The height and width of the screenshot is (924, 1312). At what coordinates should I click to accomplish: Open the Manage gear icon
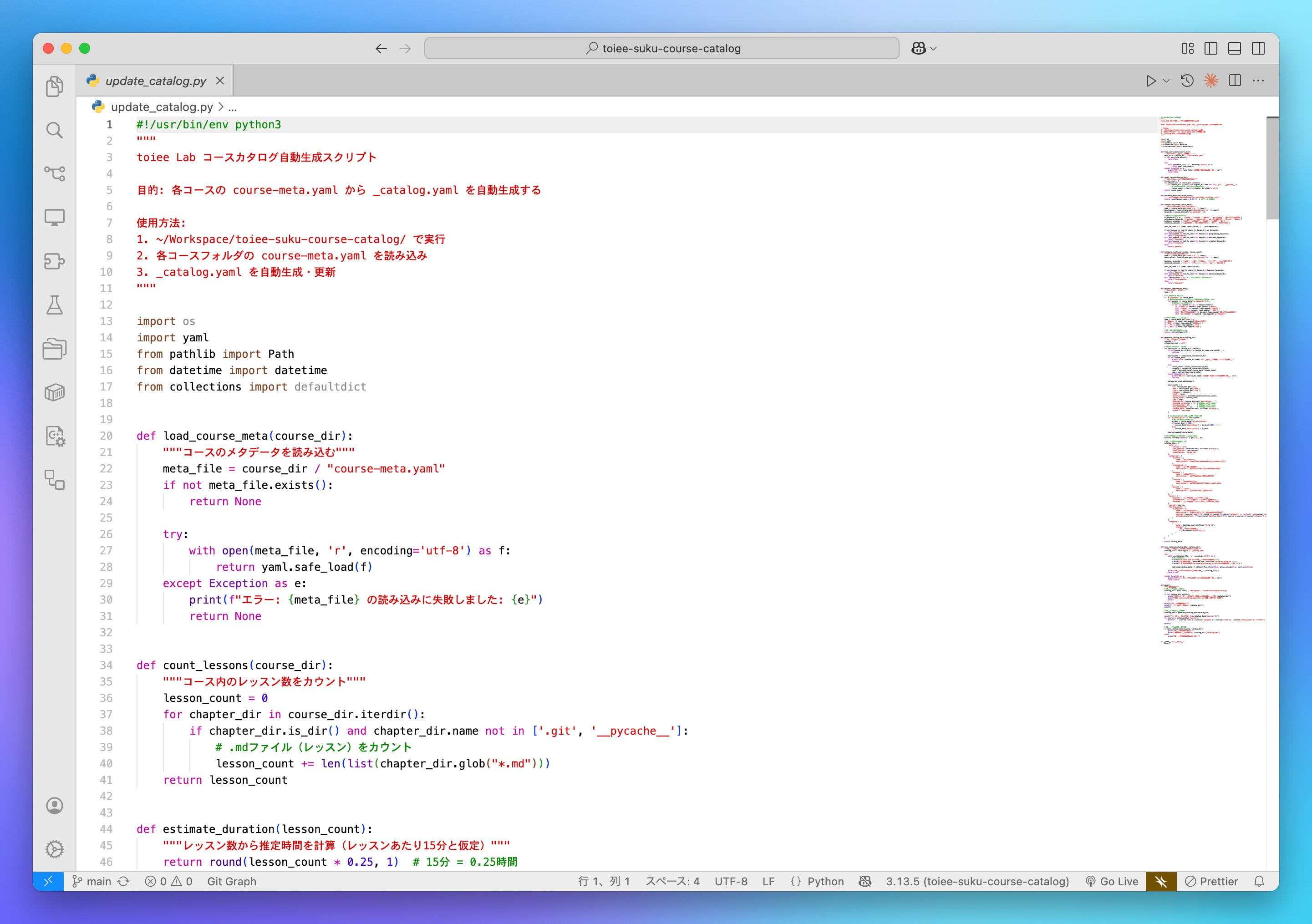(54, 848)
